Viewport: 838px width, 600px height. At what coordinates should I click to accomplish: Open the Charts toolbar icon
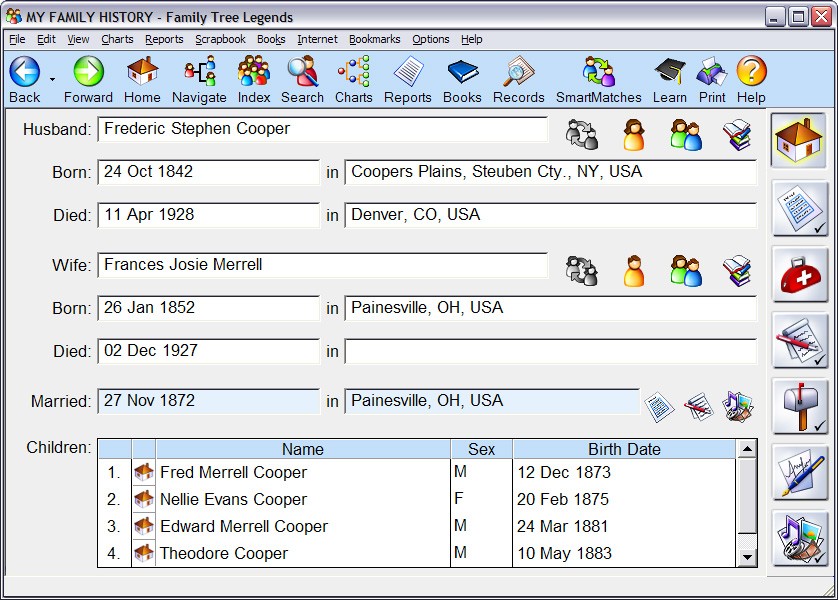(353, 71)
